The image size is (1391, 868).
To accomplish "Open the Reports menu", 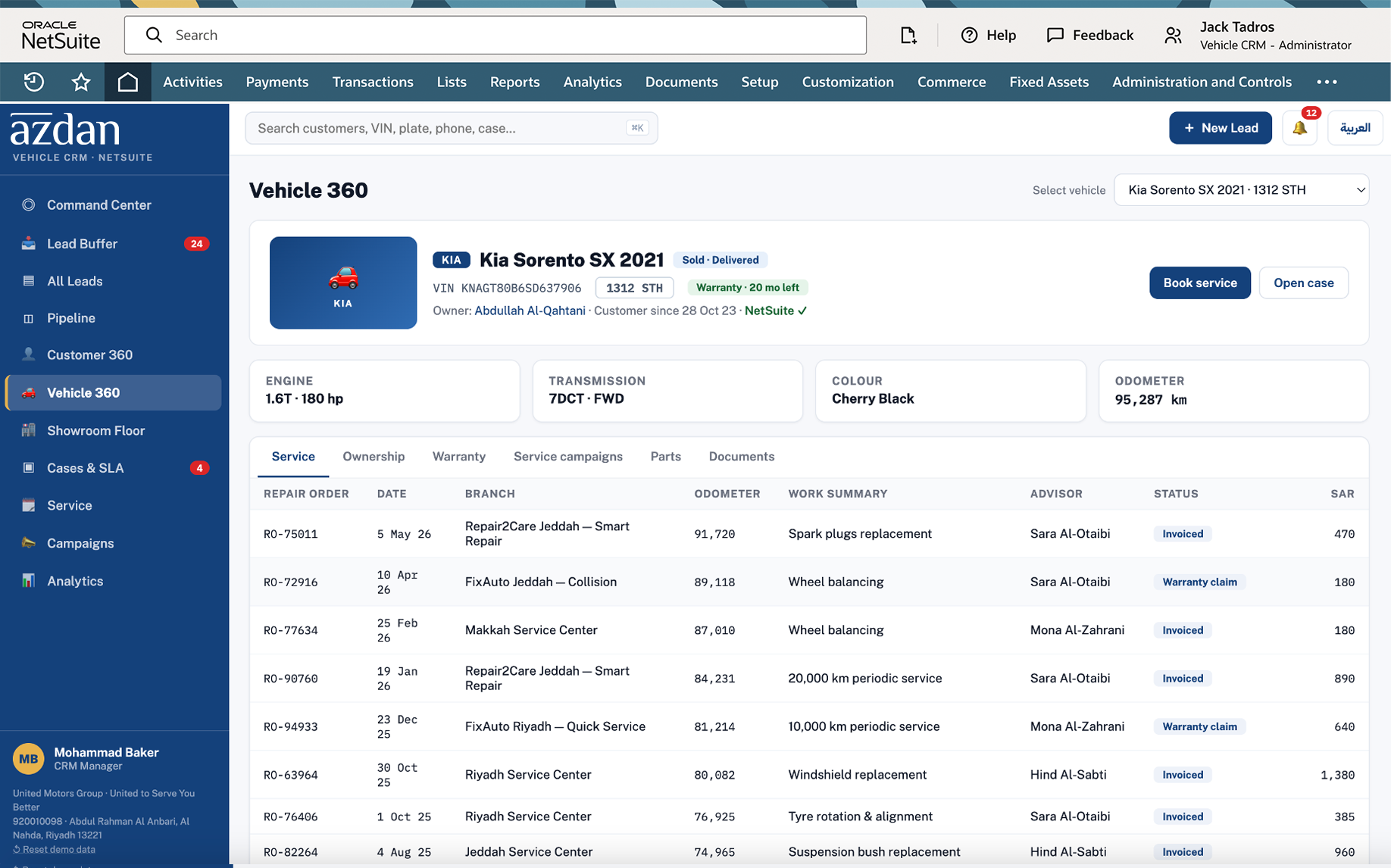I will click(x=515, y=82).
